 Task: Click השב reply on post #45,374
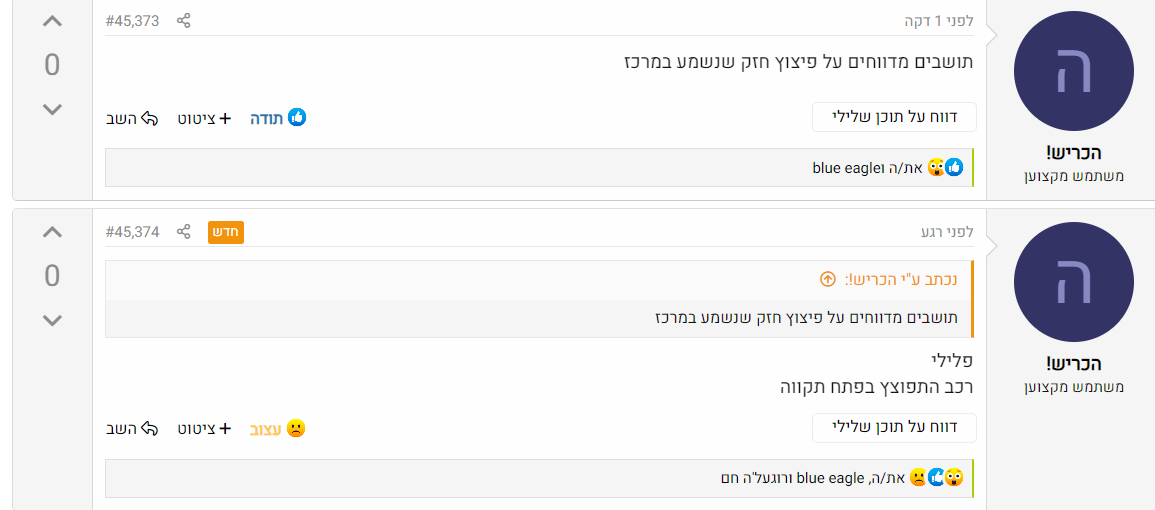133,429
